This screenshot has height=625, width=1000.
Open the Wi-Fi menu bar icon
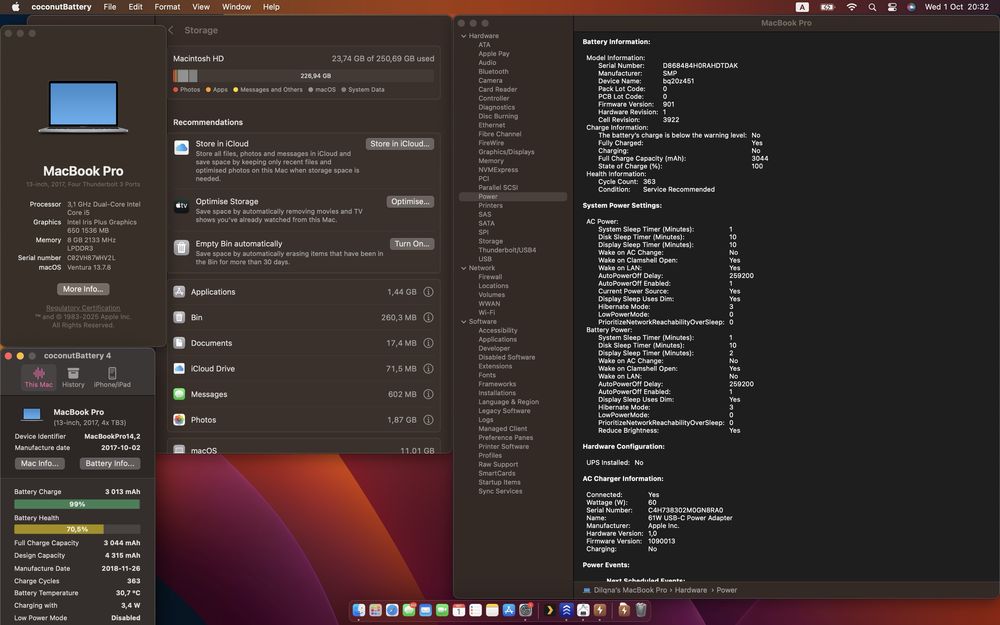tap(851, 7)
